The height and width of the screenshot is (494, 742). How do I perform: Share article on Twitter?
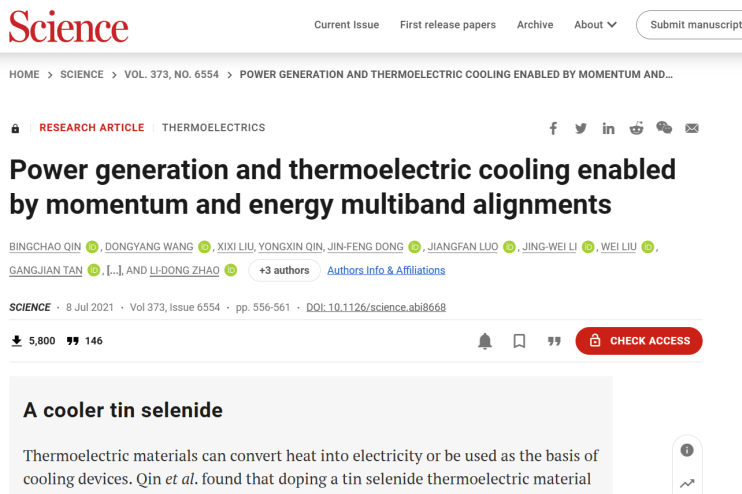[x=581, y=128]
